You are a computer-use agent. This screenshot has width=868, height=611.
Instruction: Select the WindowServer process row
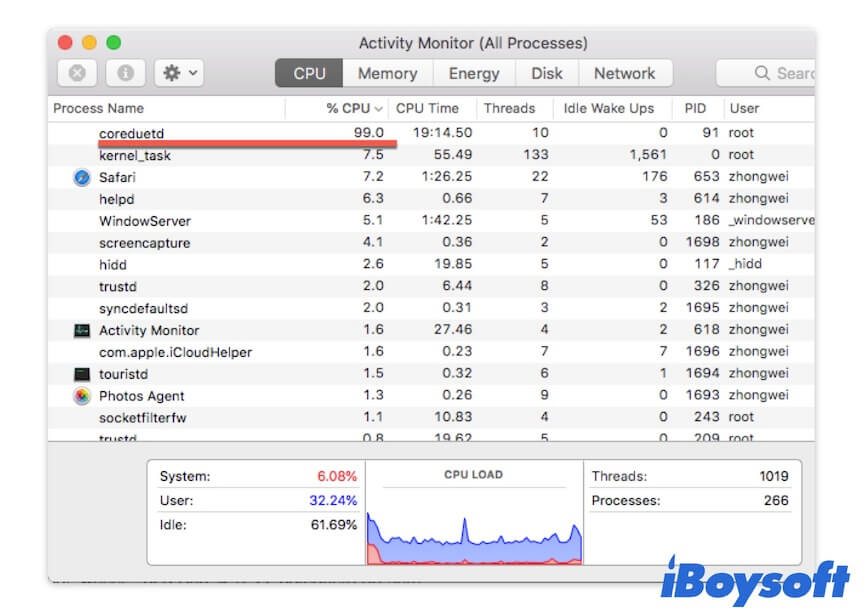tap(431, 220)
